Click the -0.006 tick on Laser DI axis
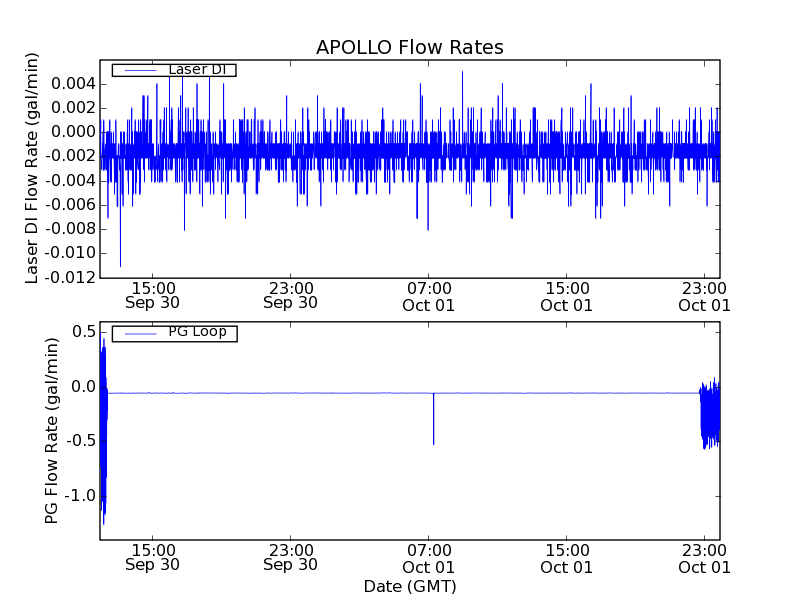This screenshot has height=600, width=800. click(x=70, y=205)
